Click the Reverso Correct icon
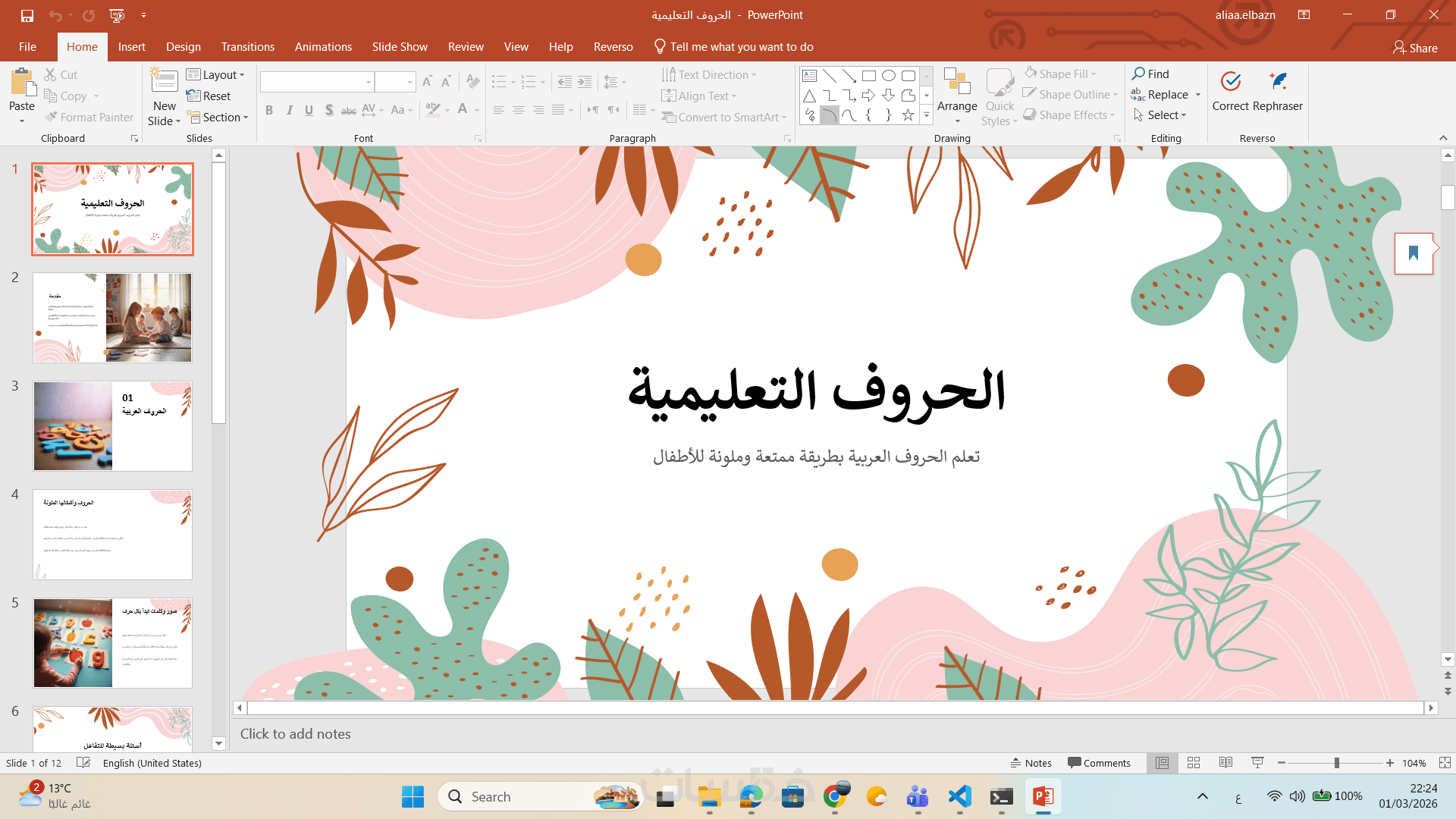 tap(1230, 82)
